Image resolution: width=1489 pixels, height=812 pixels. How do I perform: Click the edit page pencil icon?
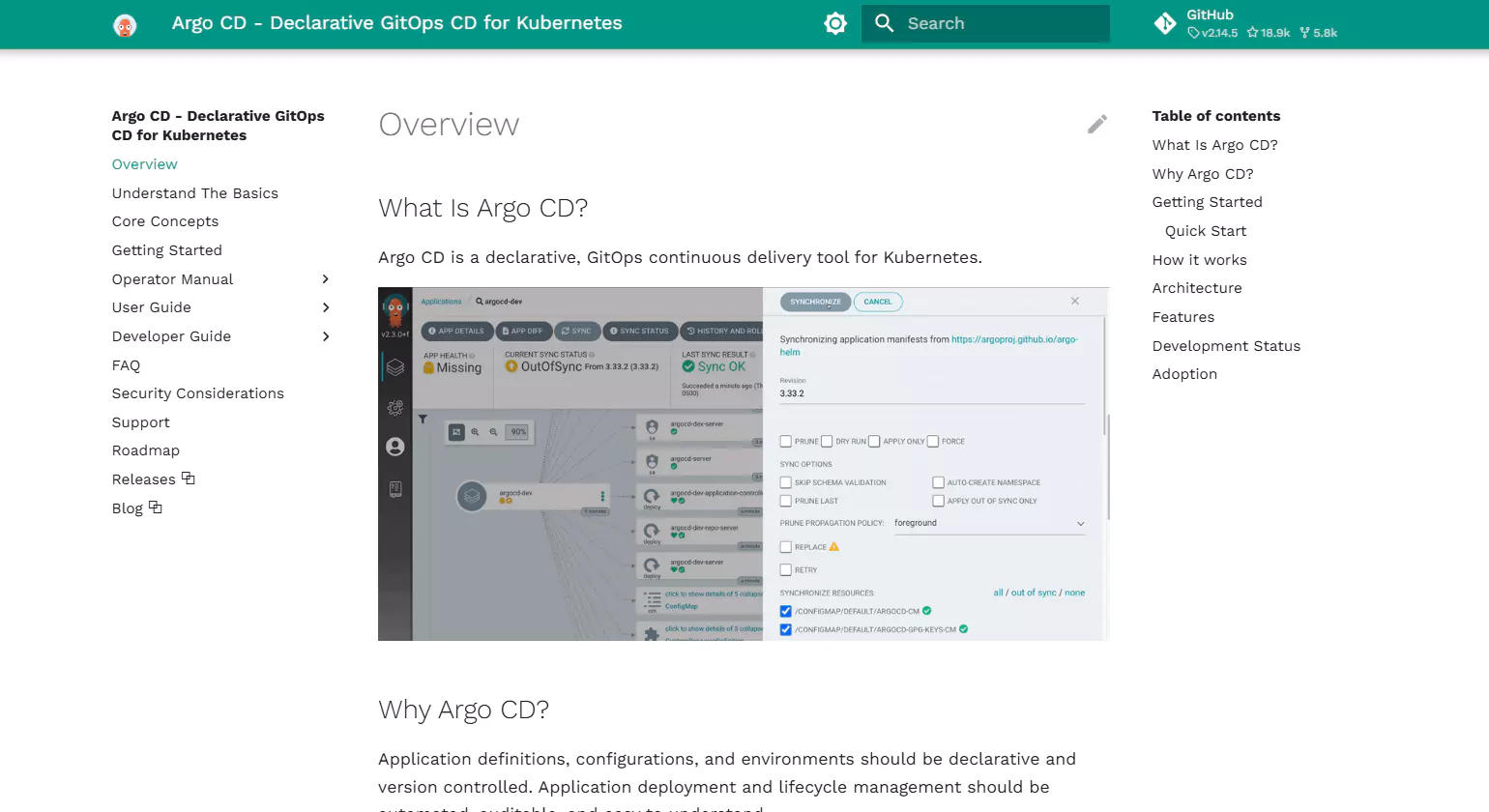[x=1096, y=125]
